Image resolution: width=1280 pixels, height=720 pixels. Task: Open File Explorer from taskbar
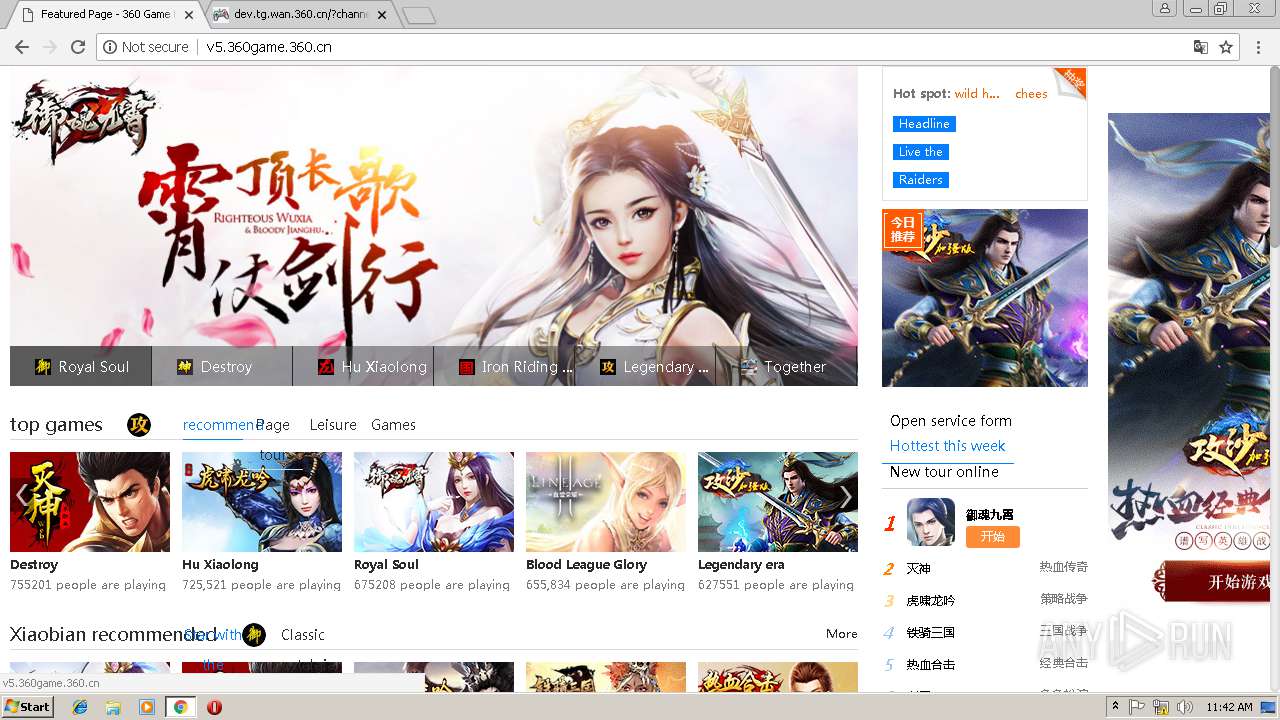(x=113, y=707)
